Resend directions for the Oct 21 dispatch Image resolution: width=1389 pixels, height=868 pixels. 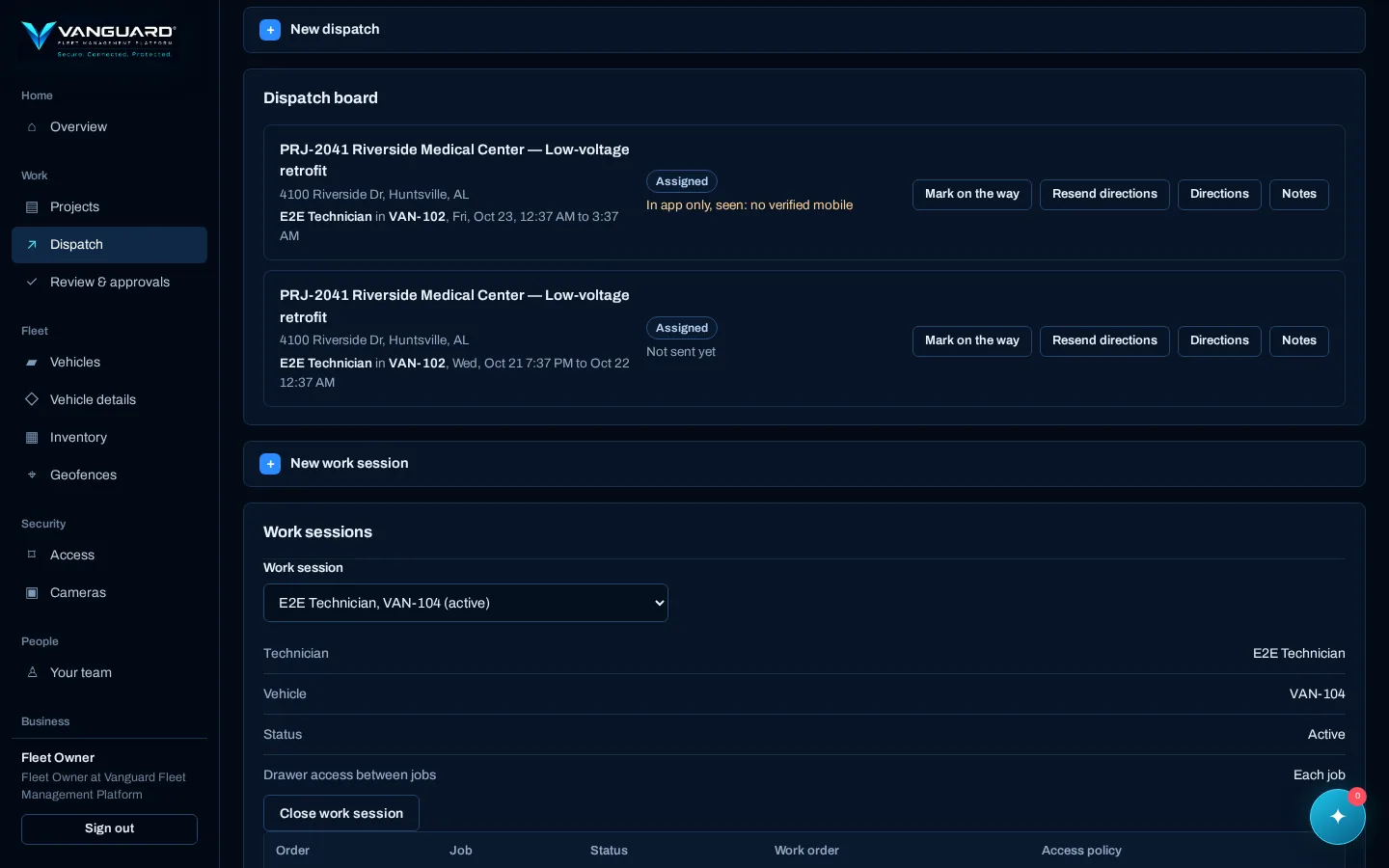[x=1104, y=341]
